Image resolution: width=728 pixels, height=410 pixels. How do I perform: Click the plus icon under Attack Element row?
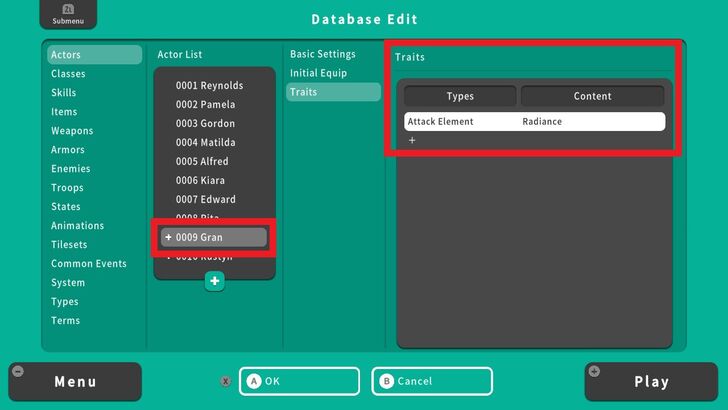412,141
